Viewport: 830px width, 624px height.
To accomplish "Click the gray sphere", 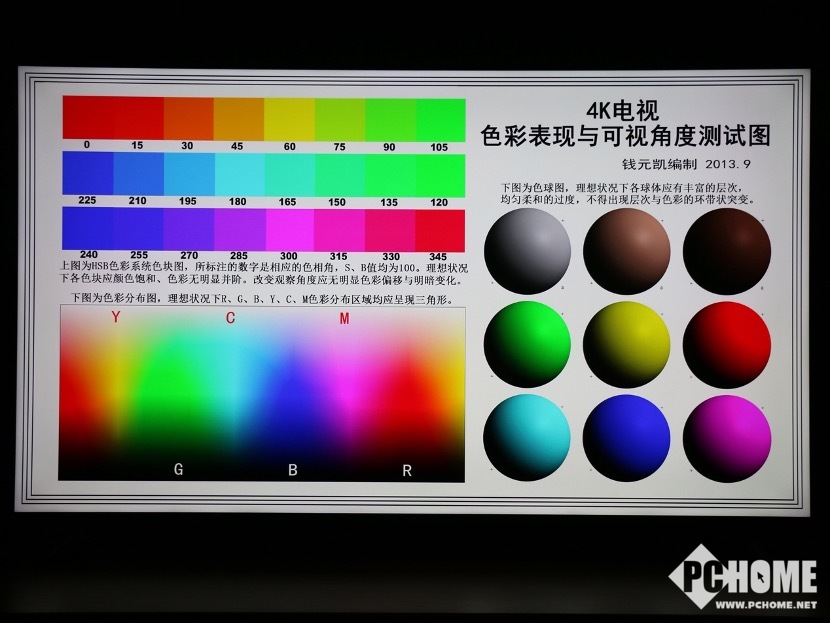I will 527,251.
